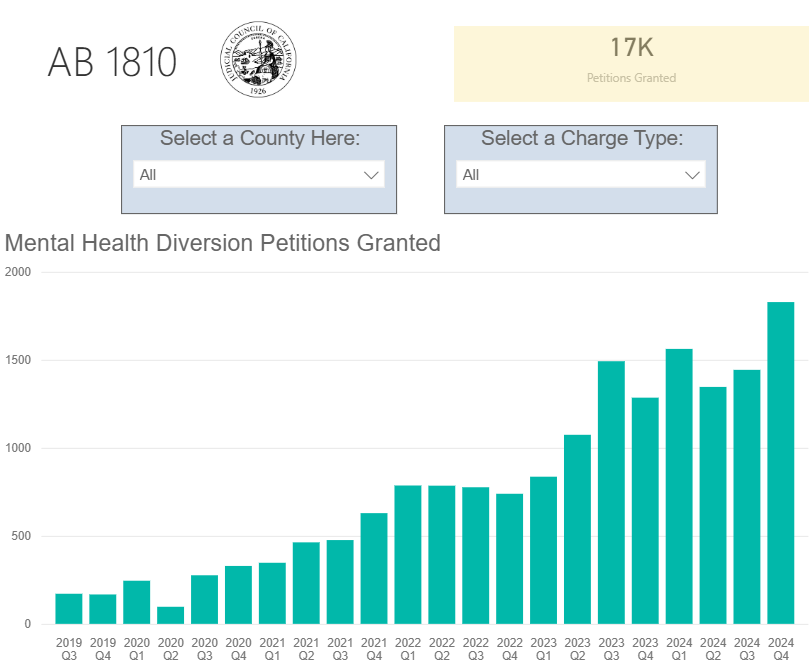The width and height of the screenshot is (809, 671).
Task: Click the Charge Type dropdown chevron arrow
Action: tap(692, 175)
